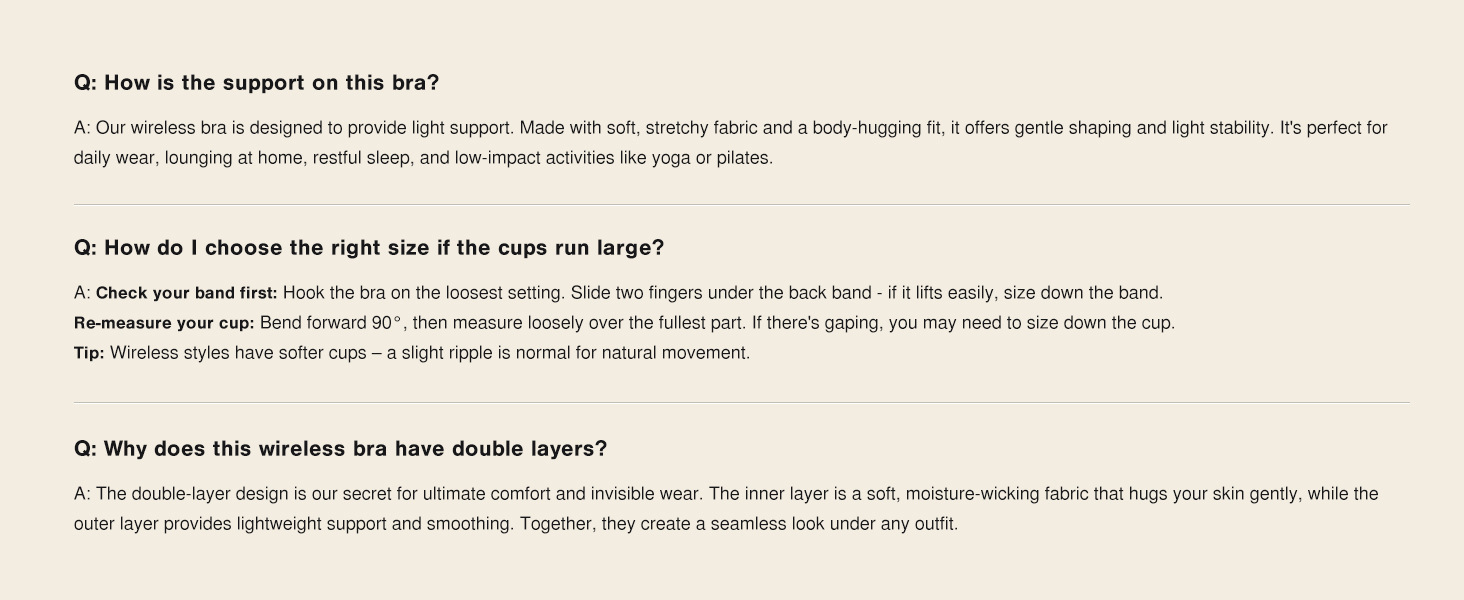Select the question about bra support
1464x600 pixels.
(x=256, y=83)
